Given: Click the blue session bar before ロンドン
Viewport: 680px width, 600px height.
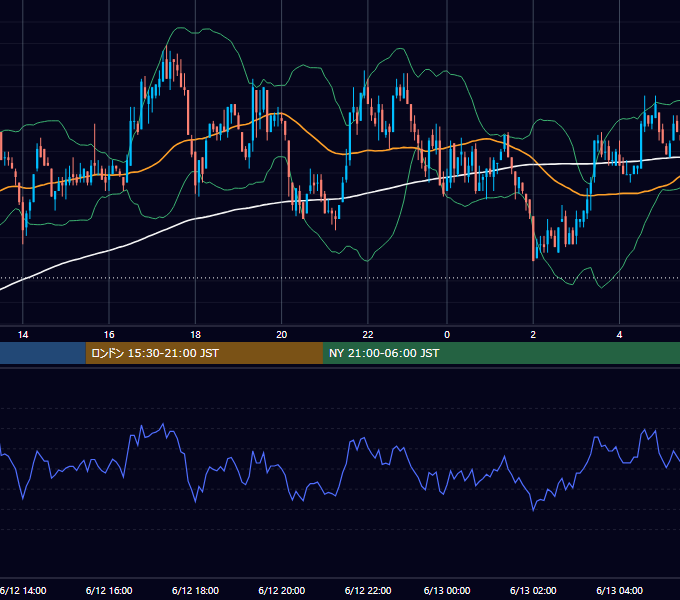Looking at the screenshot, I should coord(43,353).
